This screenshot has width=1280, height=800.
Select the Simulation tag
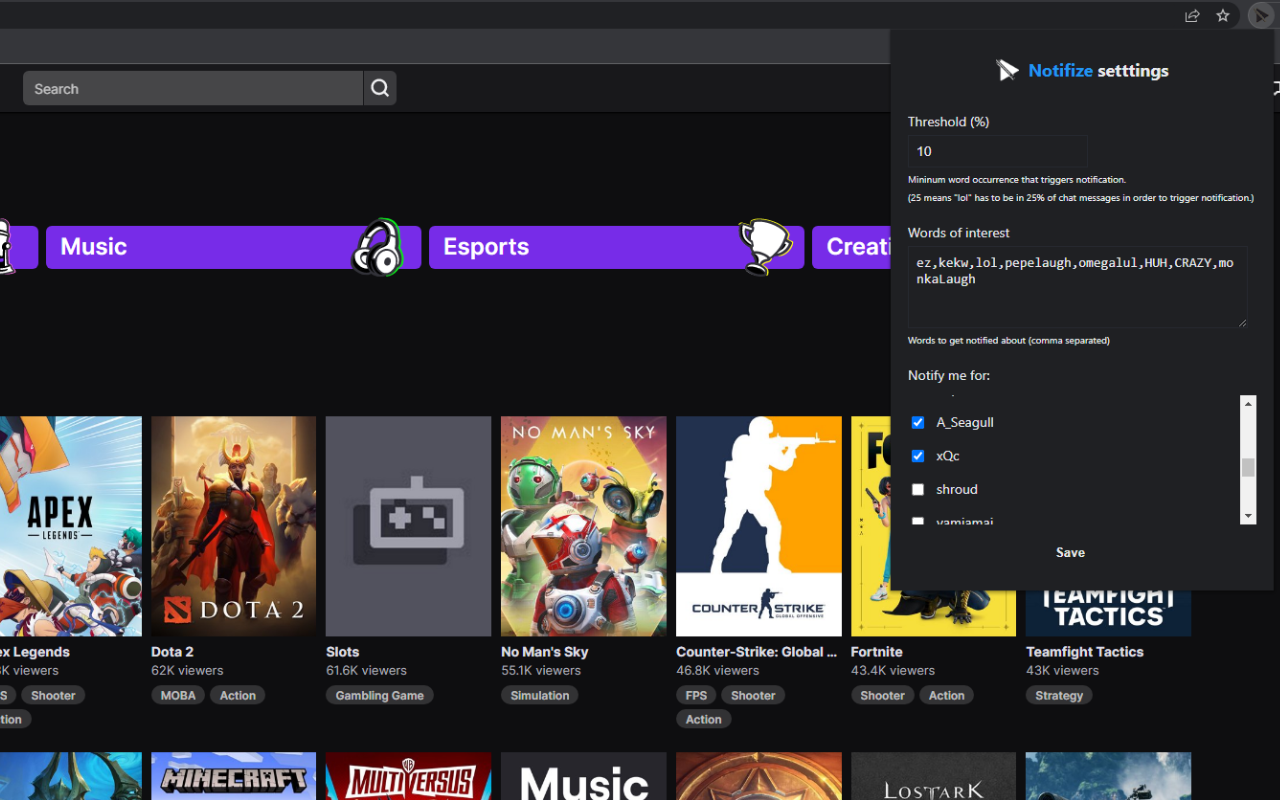coord(540,695)
